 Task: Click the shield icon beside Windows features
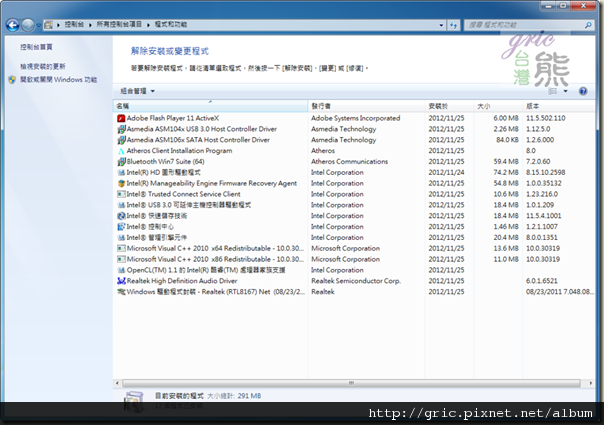coord(12,80)
